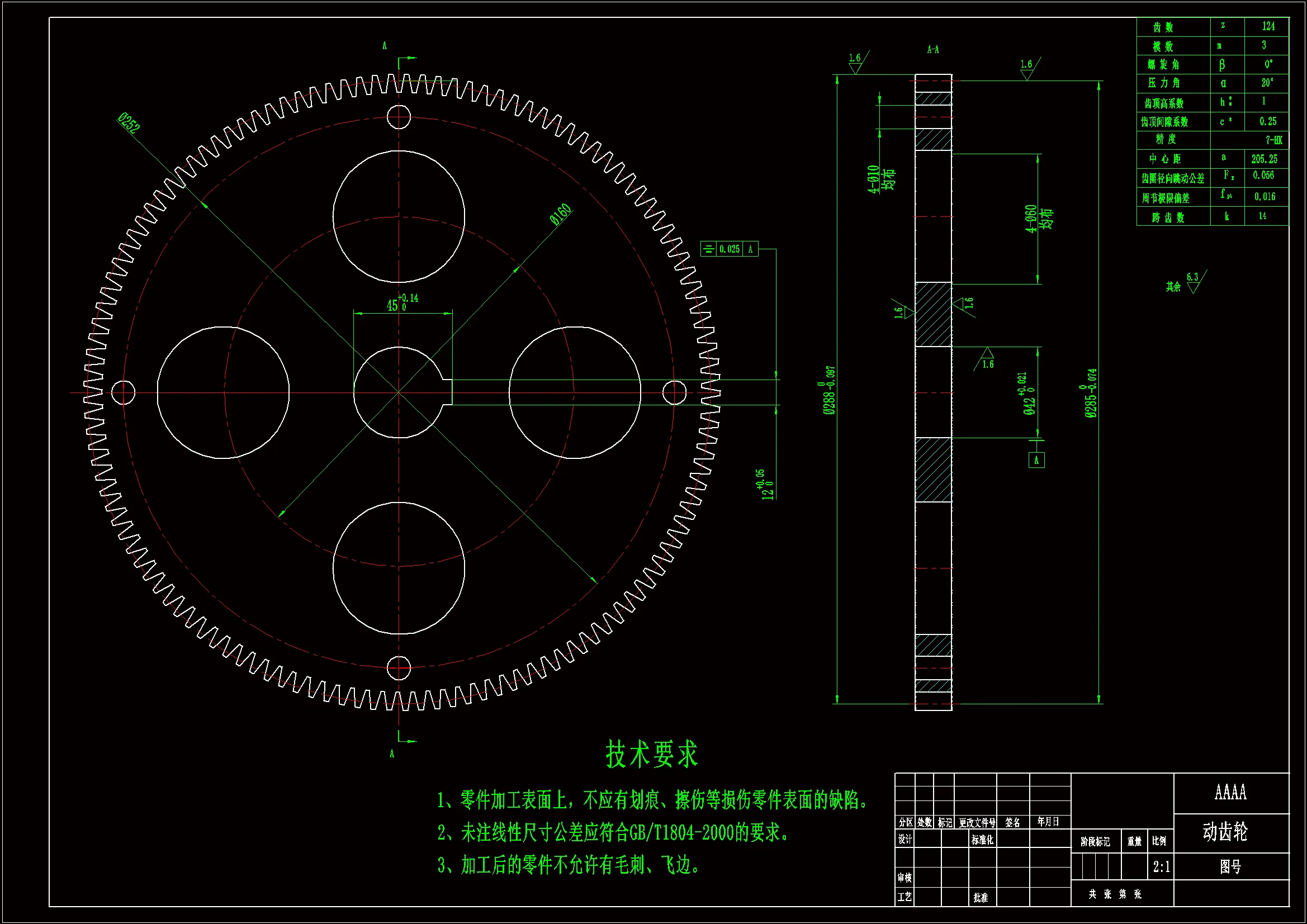Image resolution: width=1307 pixels, height=924 pixels.
Task: Click the Ø252 diameter dimension label
Action: pos(129,122)
